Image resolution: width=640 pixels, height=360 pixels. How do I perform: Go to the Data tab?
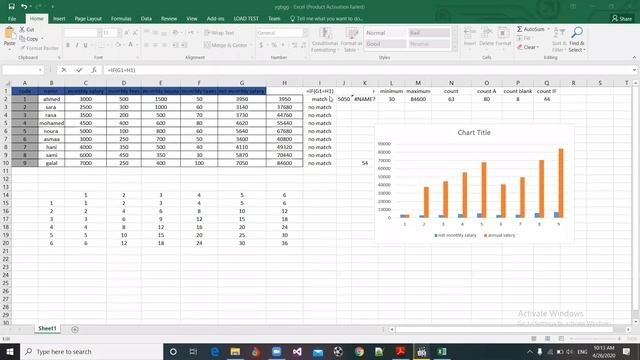146,19
